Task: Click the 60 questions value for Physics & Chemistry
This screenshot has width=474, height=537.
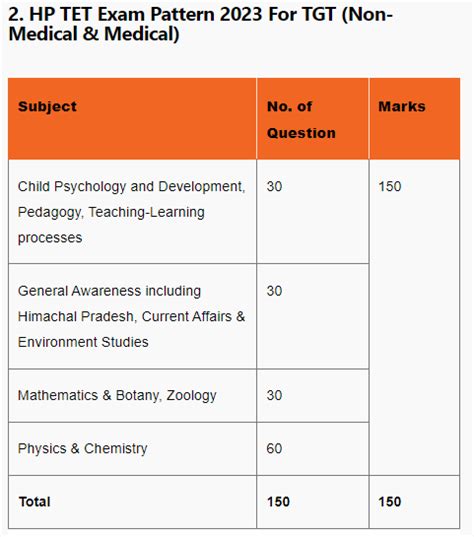Action: click(x=274, y=449)
